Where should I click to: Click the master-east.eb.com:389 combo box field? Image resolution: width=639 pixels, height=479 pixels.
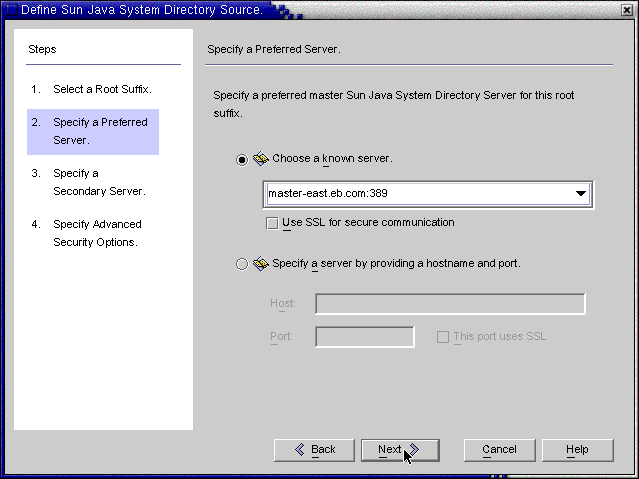click(428, 194)
